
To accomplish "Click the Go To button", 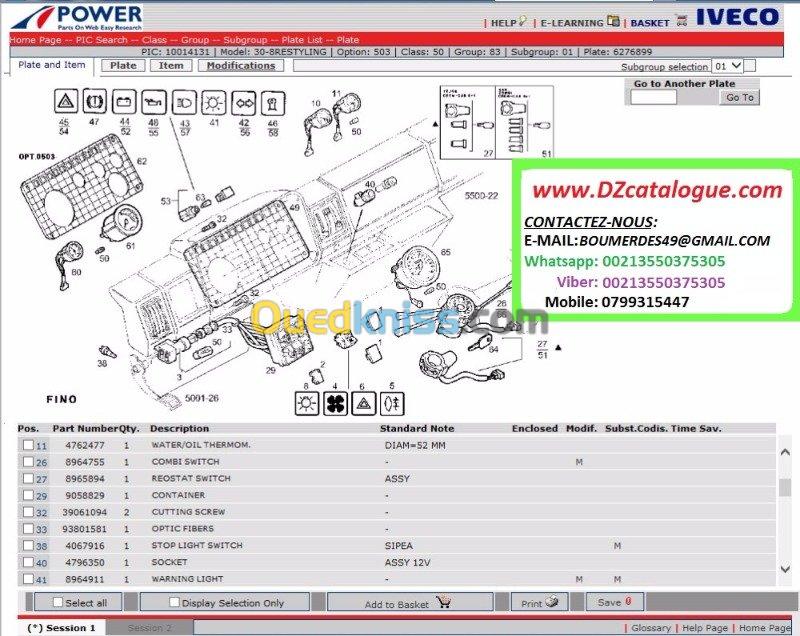I will (739, 97).
